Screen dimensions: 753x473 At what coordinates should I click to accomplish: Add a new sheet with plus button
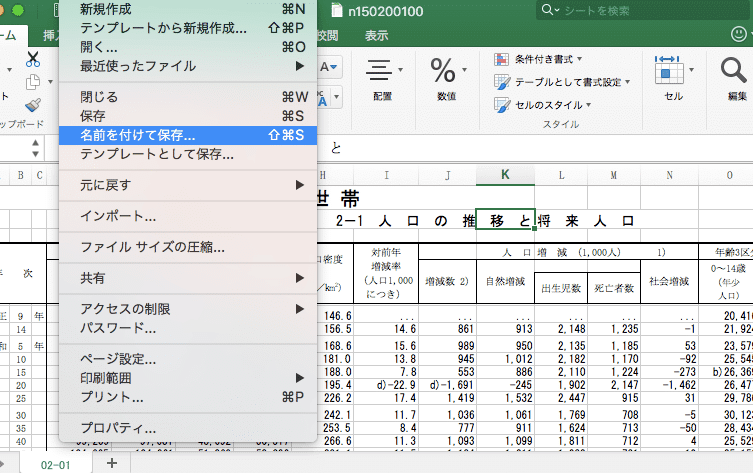click(x=112, y=463)
